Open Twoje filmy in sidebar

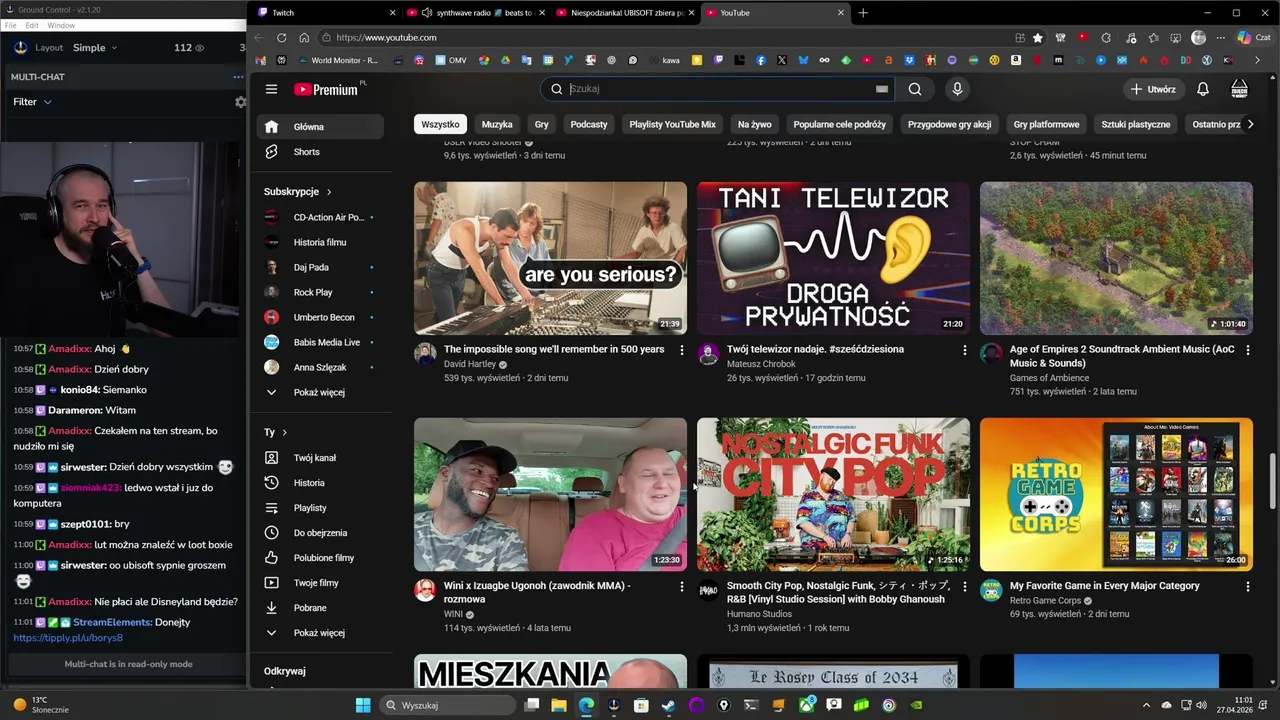pyautogui.click(x=318, y=583)
